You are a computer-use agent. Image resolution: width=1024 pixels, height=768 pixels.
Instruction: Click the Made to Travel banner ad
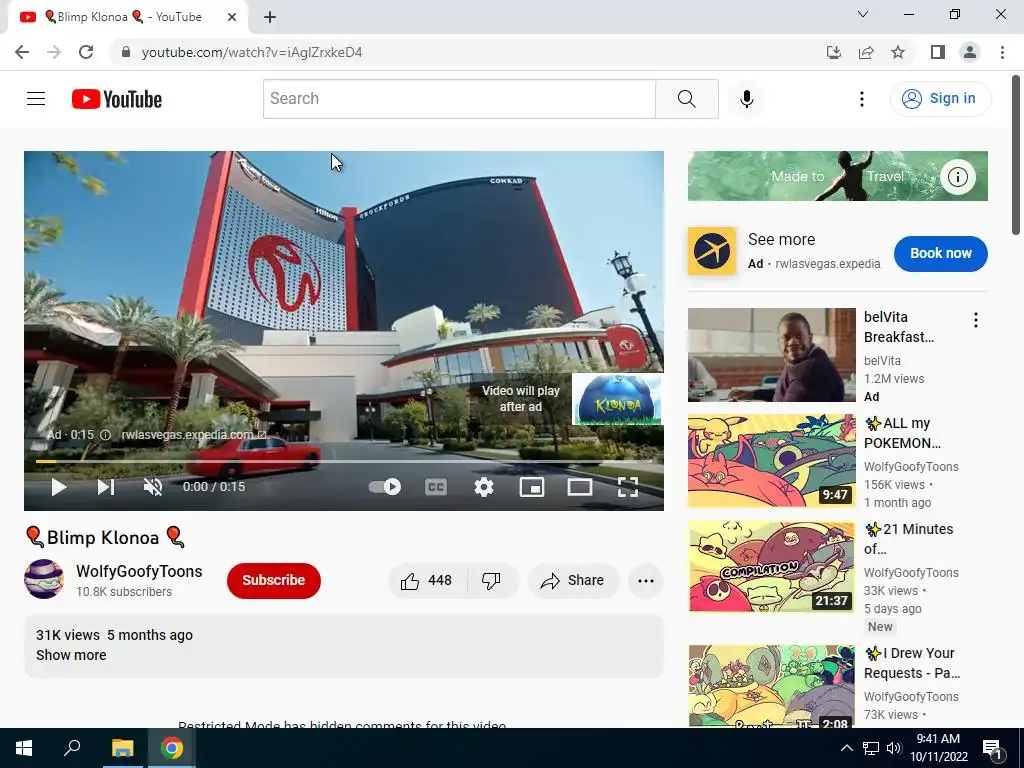coord(837,176)
